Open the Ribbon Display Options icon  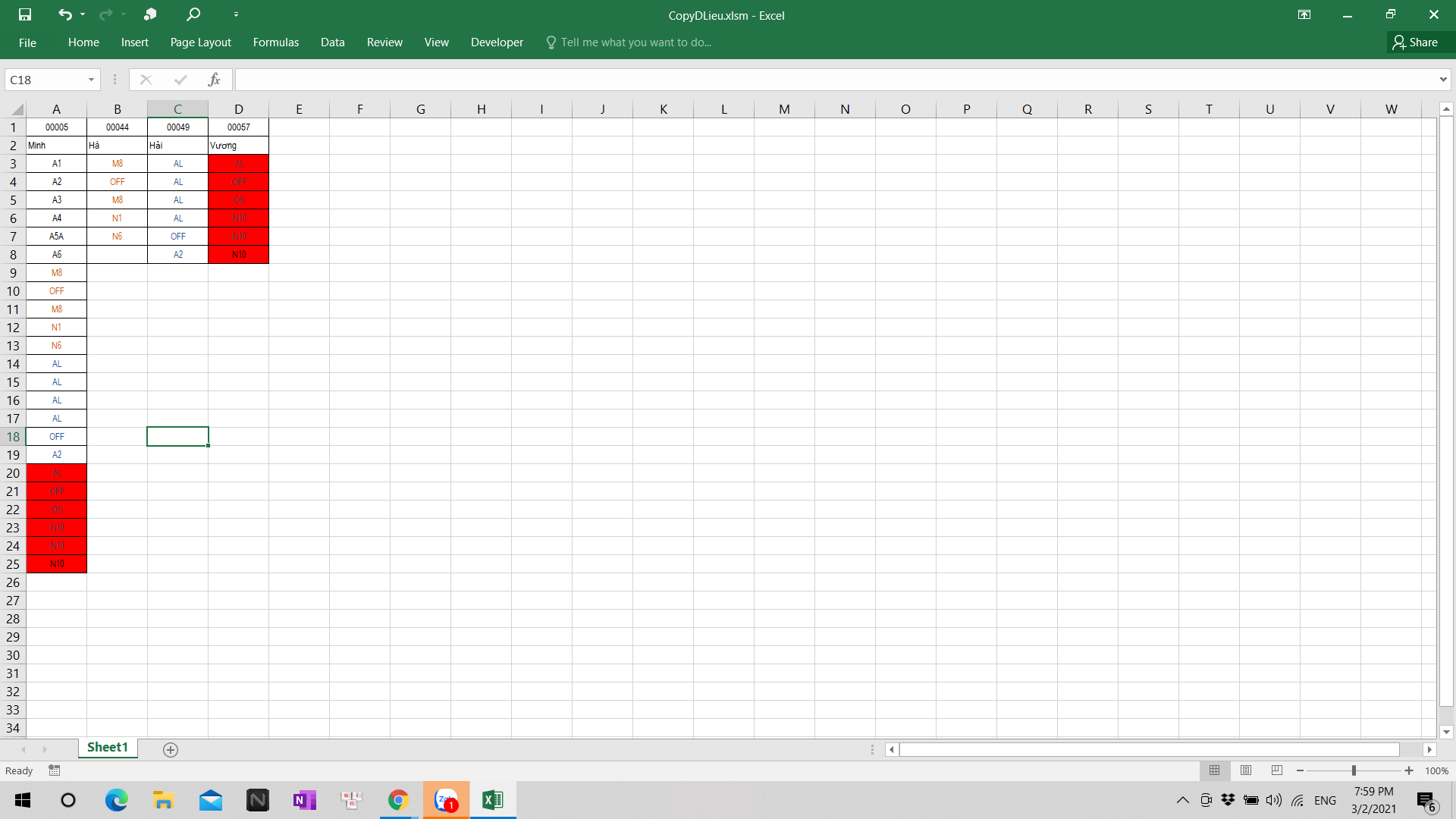[1304, 14]
